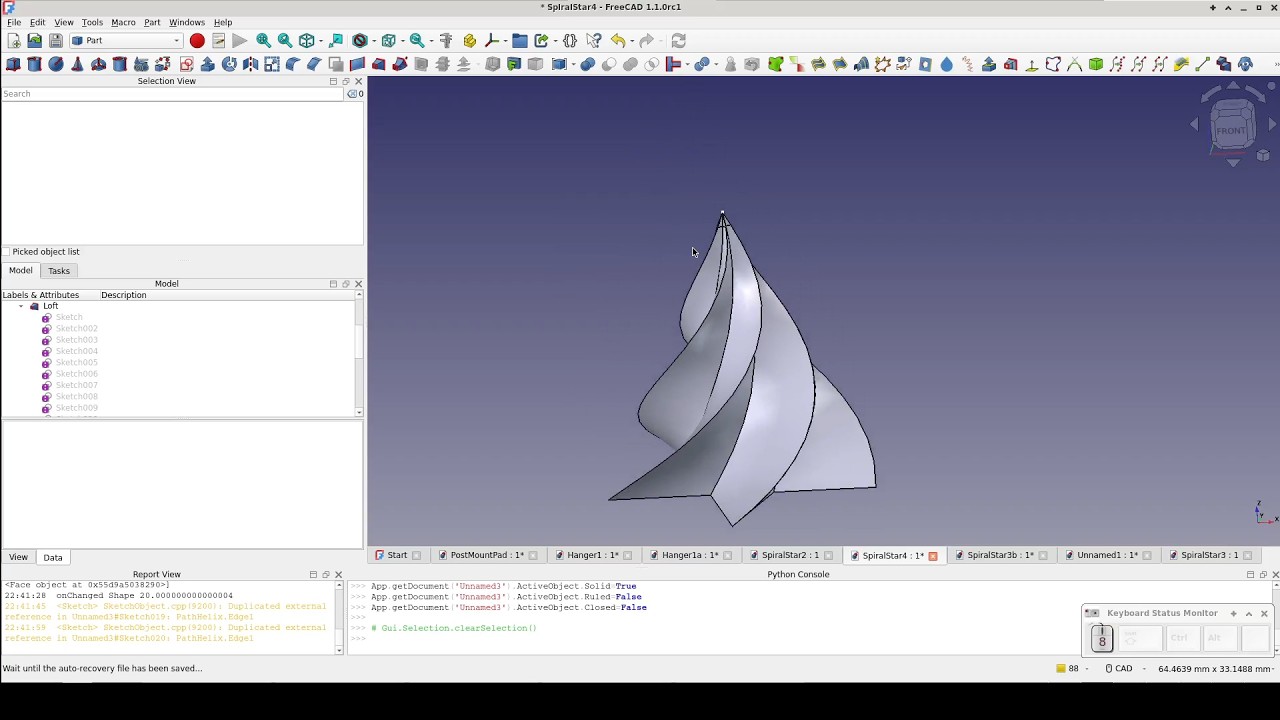Click the Refresh recompute icon
The height and width of the screenshot is (720, 1280).
click(x=678, y=40)
